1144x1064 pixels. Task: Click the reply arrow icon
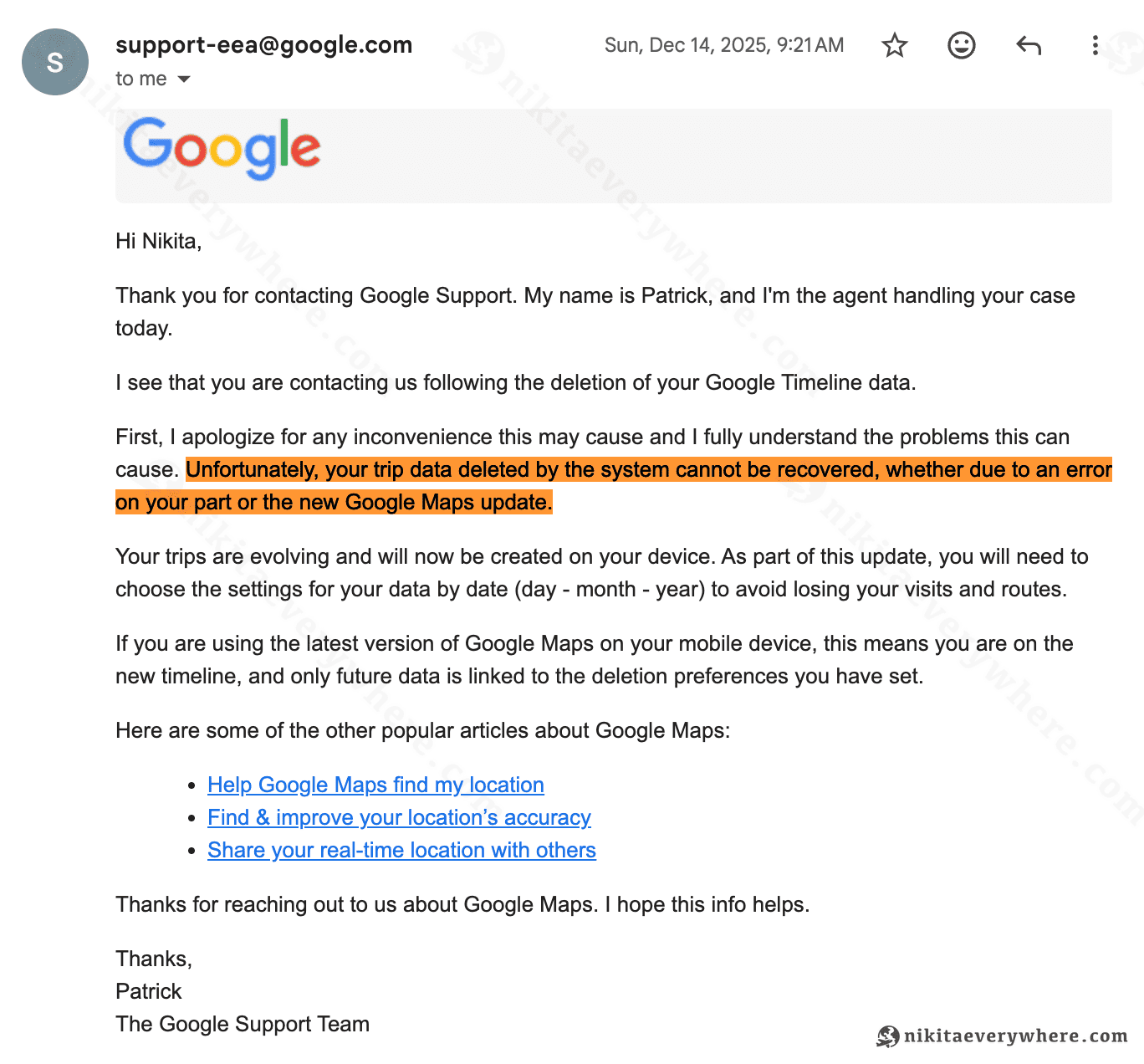point(1029,45)
